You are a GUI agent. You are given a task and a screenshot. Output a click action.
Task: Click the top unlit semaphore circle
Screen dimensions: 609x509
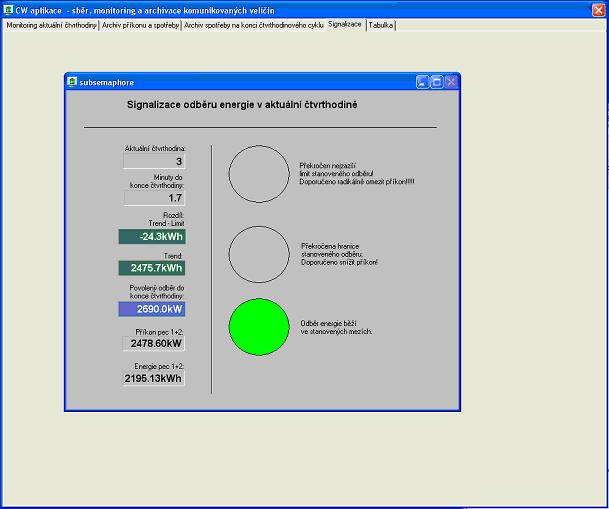pyautogui.click(x=258, y=174)
